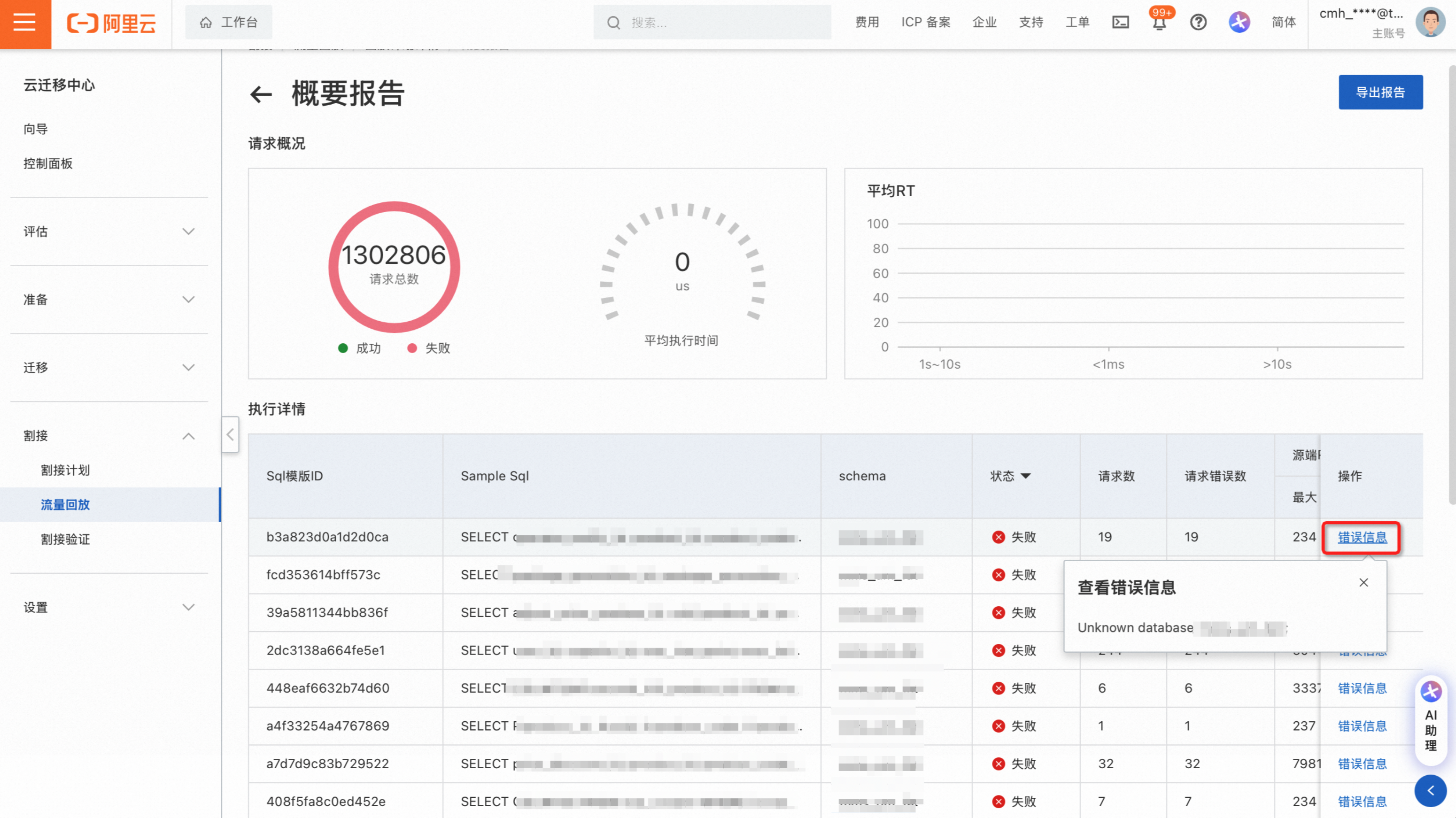Click the failed status icon for 2dc3138a664fe5e1
Screen dimensions: 1456x818
tap(998, 651)
